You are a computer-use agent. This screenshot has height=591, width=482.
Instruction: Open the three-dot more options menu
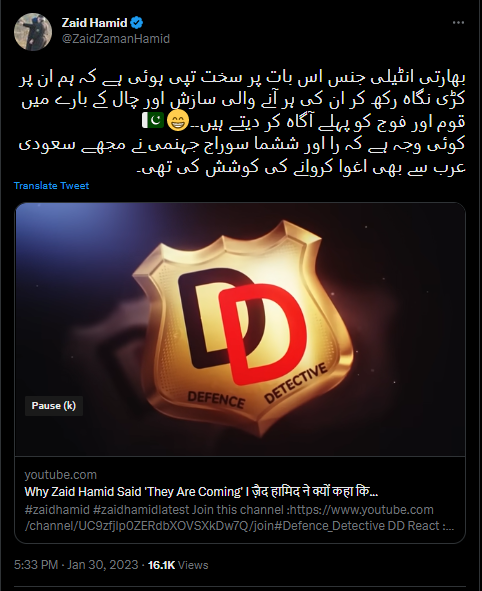(458, 23)
